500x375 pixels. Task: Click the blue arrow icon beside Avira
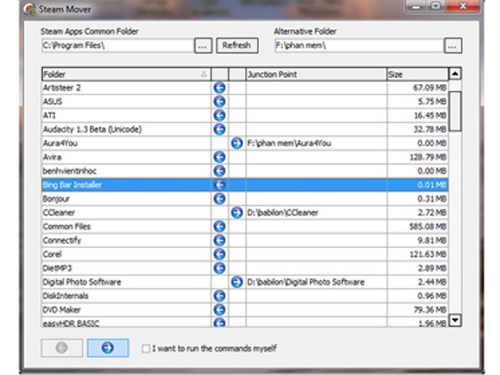coord(219,157)
